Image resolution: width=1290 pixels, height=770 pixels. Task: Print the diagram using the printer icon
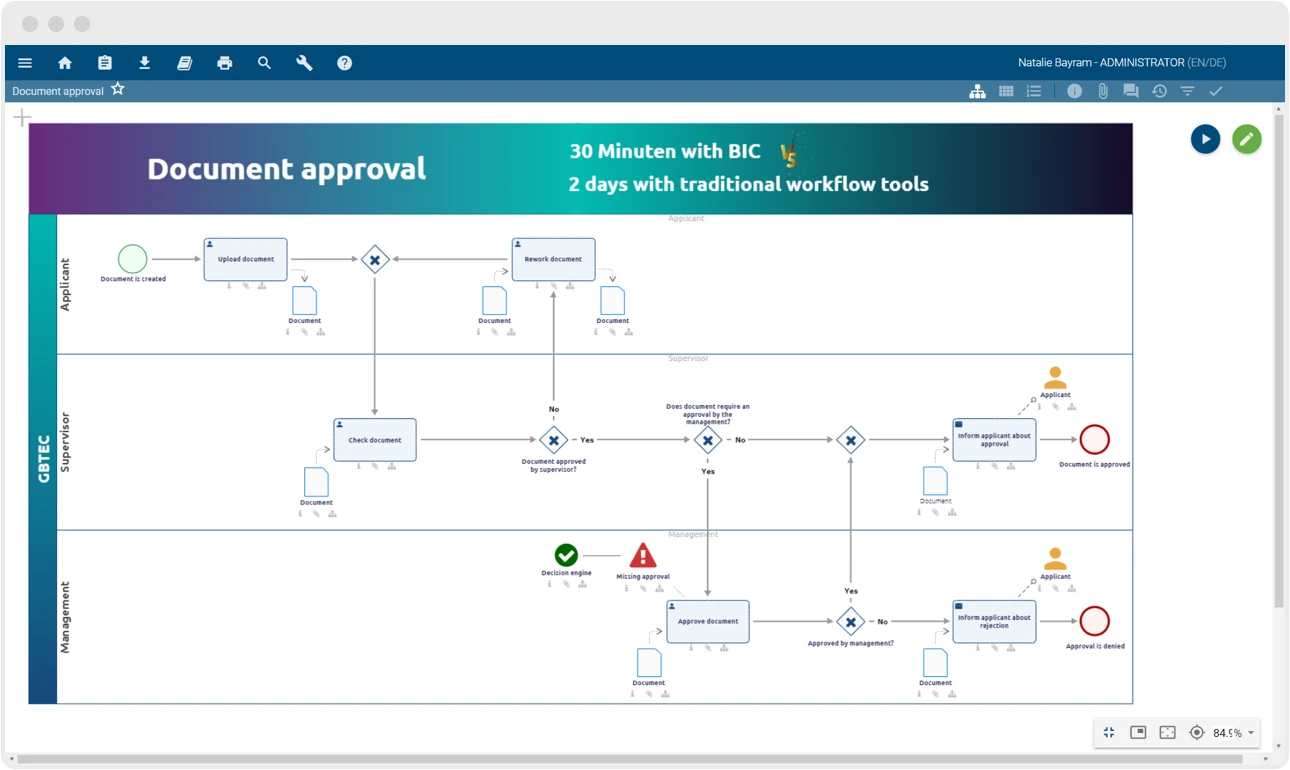click(225, 63)
